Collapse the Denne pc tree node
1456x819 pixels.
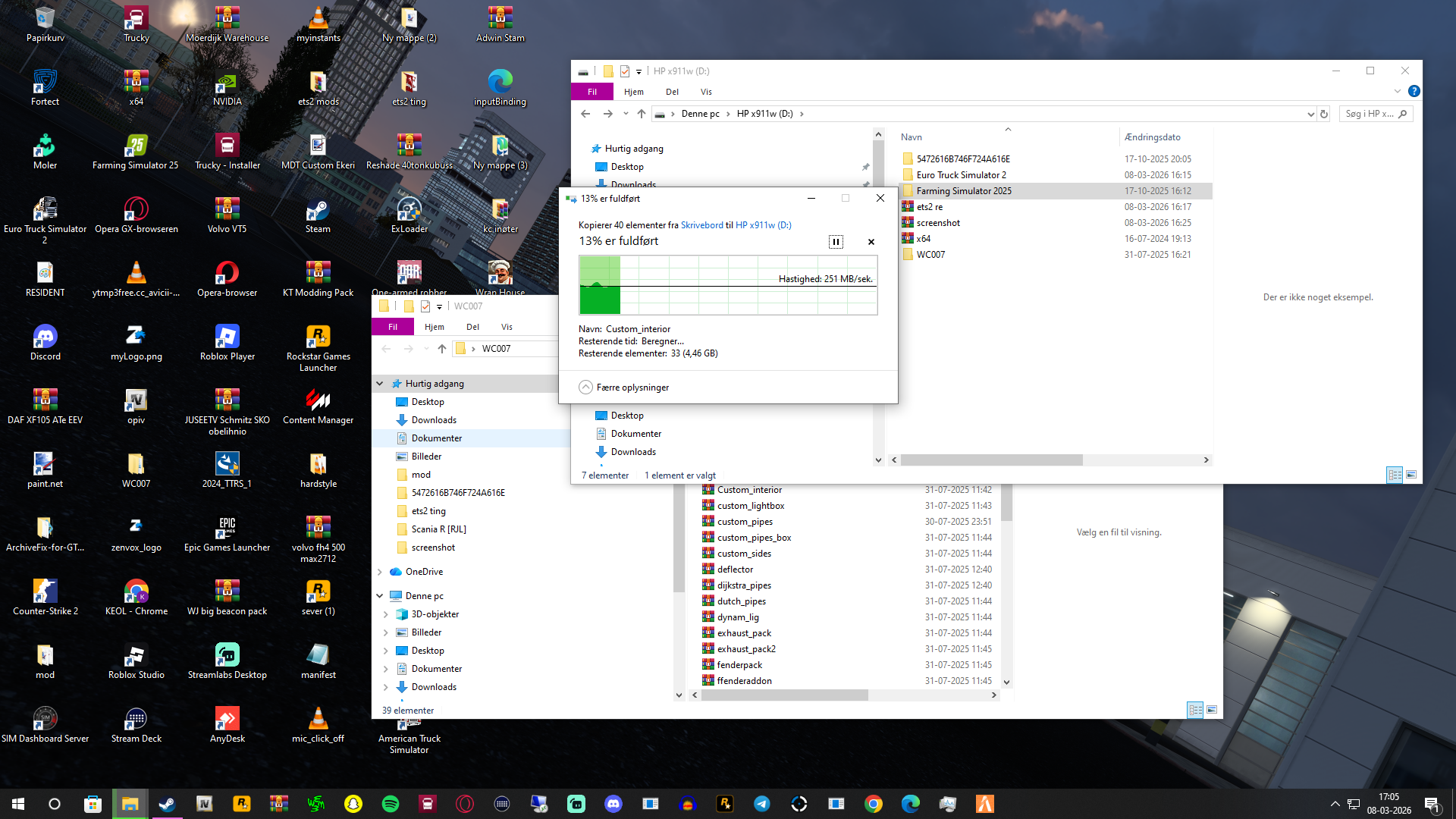click(x=380, y=596)
